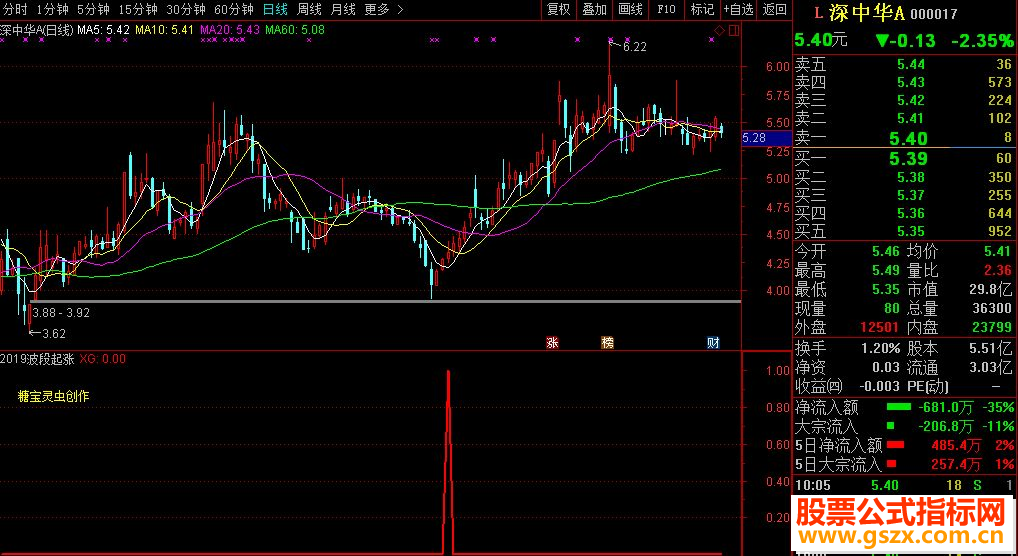Image resolution: width=1018 pixels, height=556 pixels.
Task: Select the 15分钟 chart period
Action: [138, 9]
